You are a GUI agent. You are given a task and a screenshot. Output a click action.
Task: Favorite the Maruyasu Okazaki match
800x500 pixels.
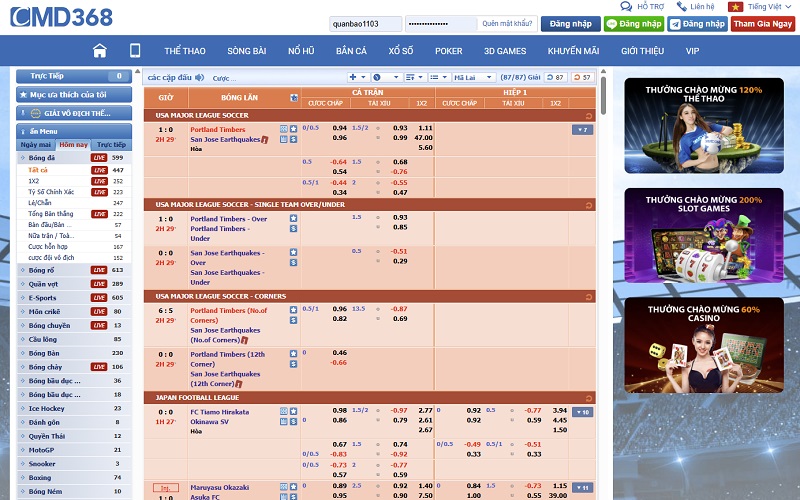pyautogui.click(x=293, y=487)
